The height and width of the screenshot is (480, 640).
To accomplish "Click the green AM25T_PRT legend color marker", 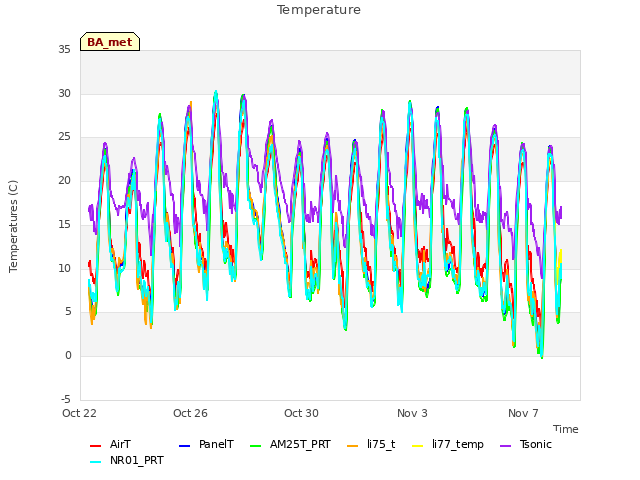I will 255,446.
